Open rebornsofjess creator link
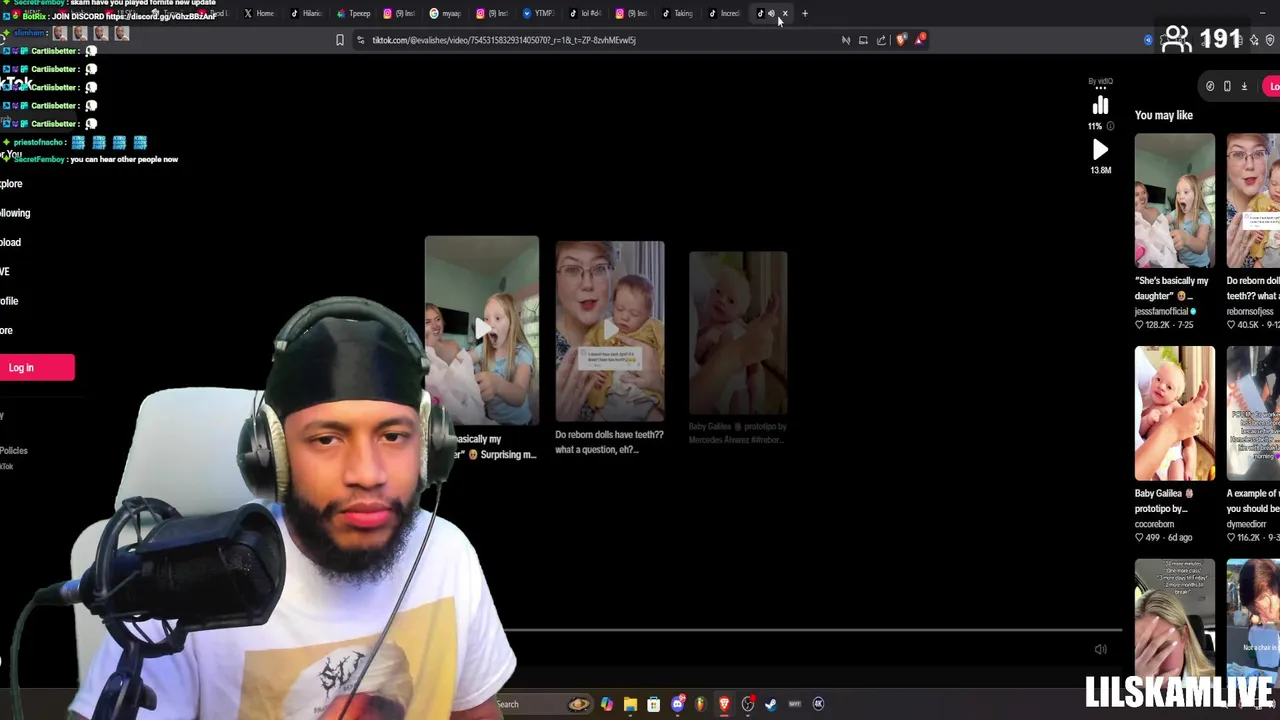The image size is (1280, 720). (x=1252, y=312)
